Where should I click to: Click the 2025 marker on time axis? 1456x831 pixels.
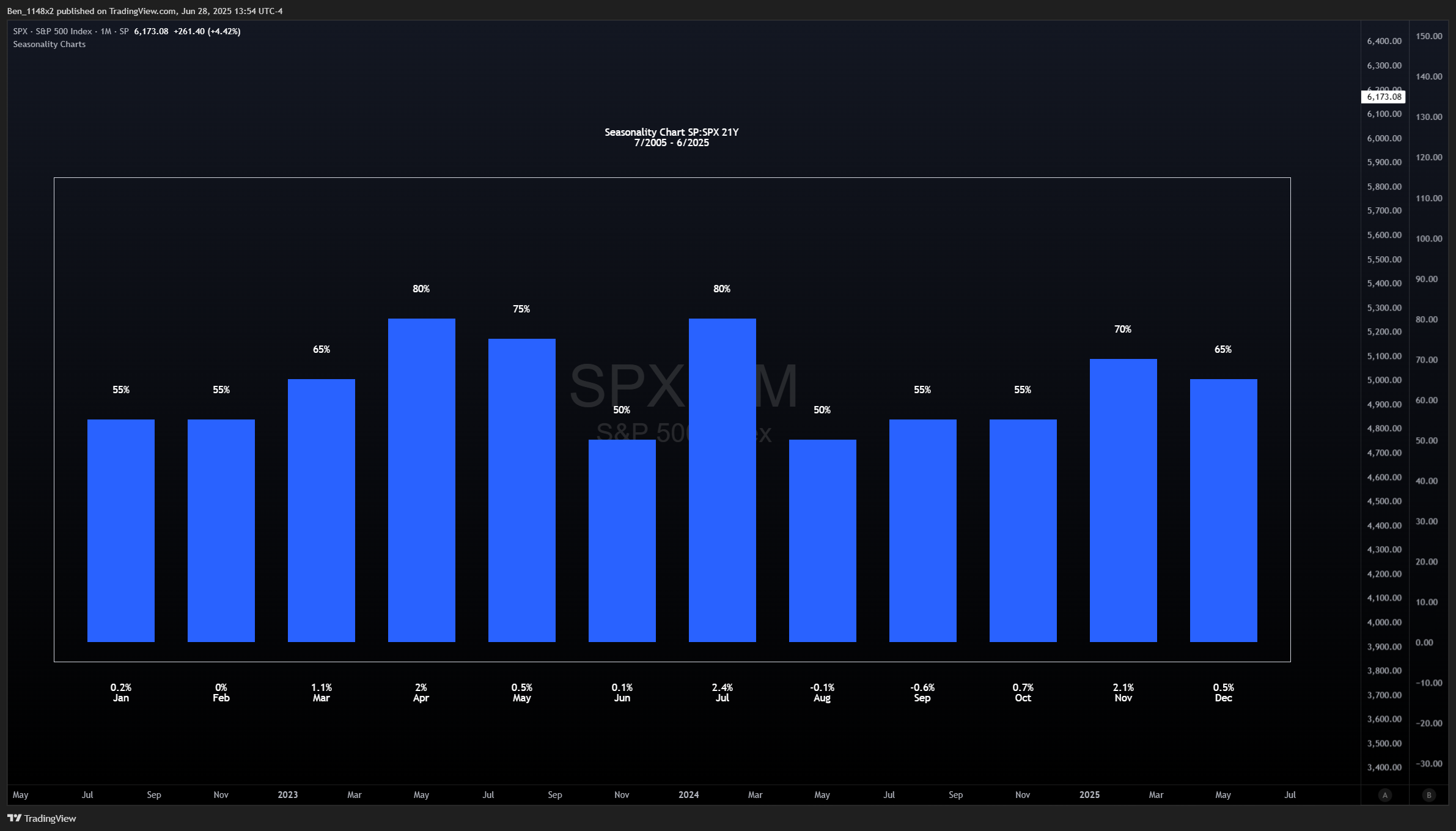(x=1089, y=795)
